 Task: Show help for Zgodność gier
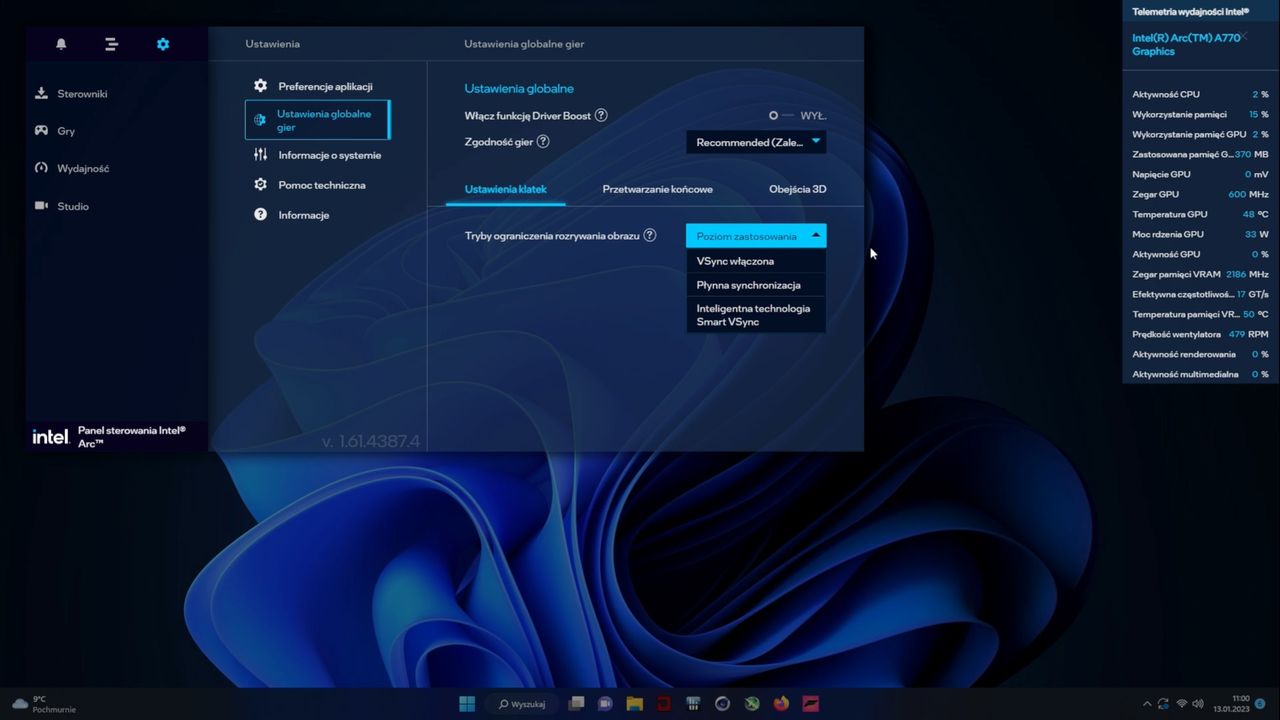[x=543, y=141]
